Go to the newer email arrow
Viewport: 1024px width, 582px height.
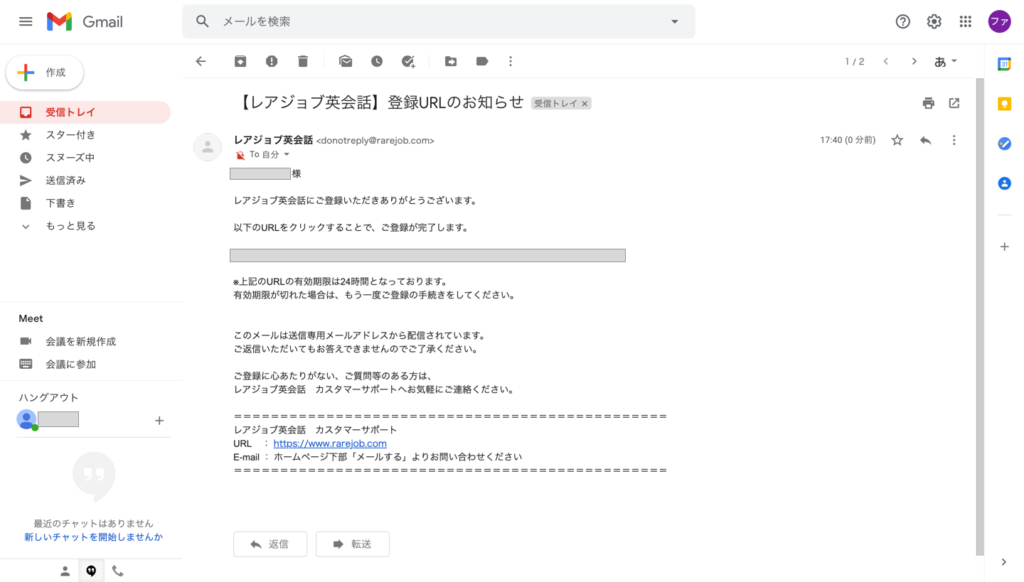(x=886, y=61)
